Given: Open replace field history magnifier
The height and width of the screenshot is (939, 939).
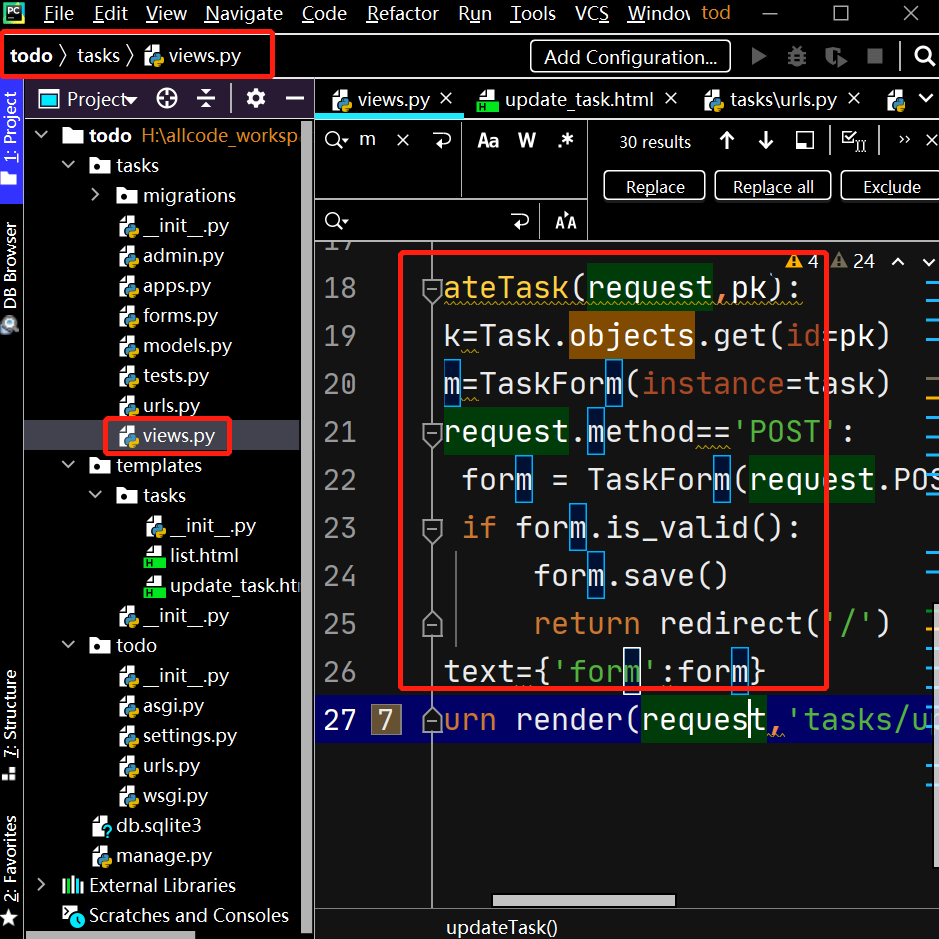Looking at the screenshot, I should [x=336, y=221].
